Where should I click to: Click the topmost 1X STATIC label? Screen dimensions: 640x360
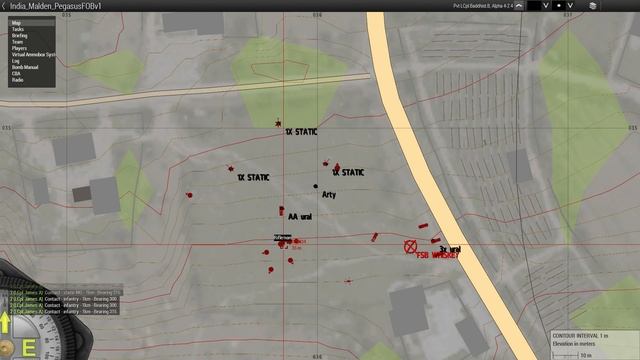[x=301, y=132]
